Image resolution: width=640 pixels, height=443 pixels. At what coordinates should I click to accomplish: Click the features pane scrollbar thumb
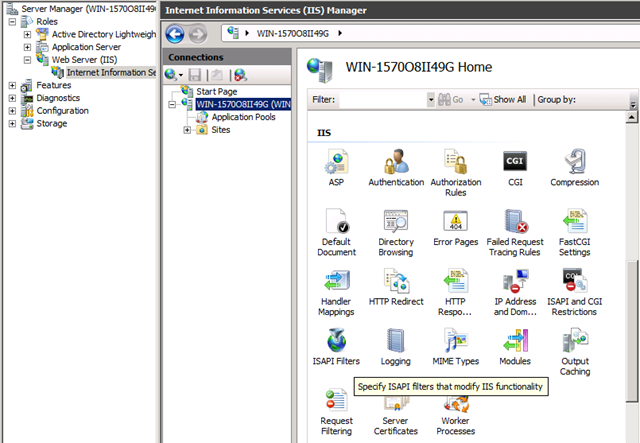[631, 331]
